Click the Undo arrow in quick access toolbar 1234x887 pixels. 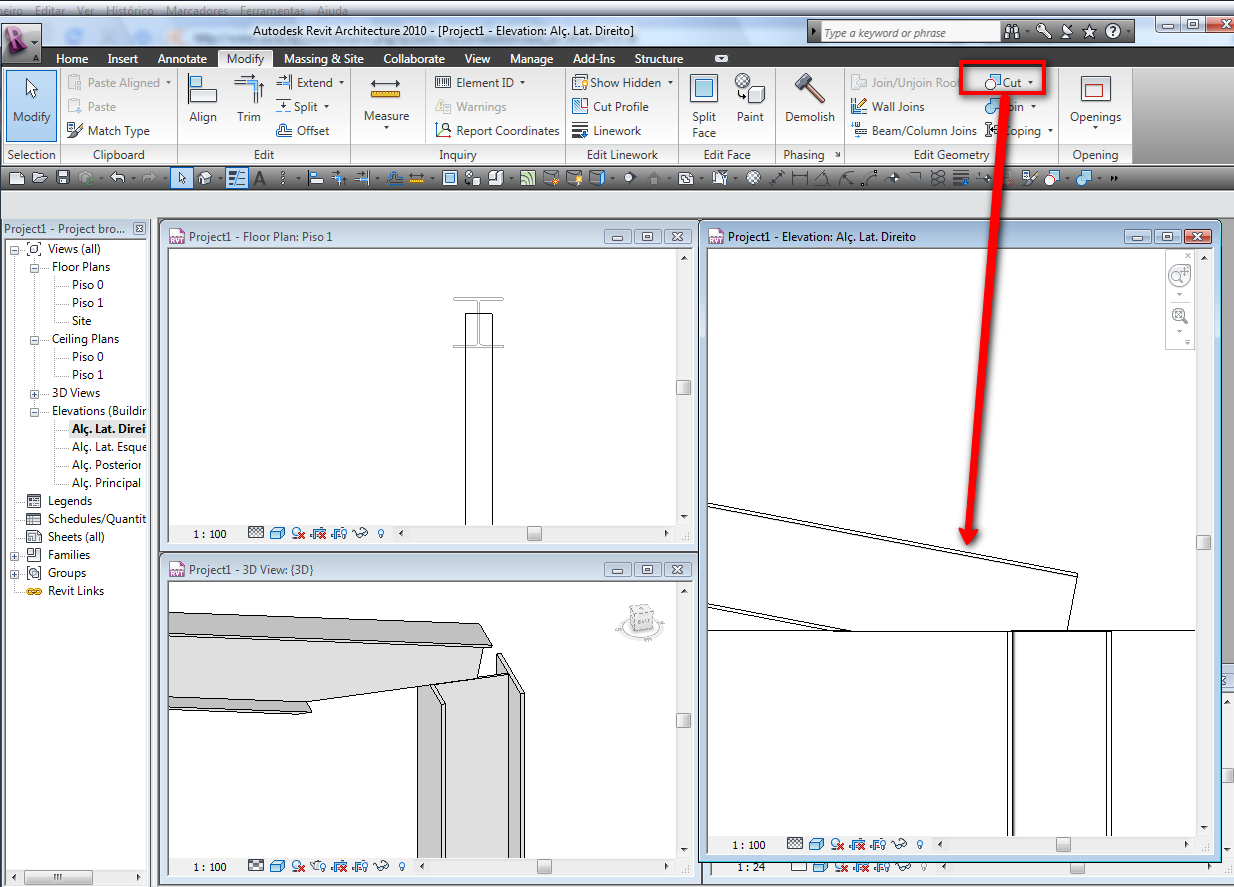117,179
